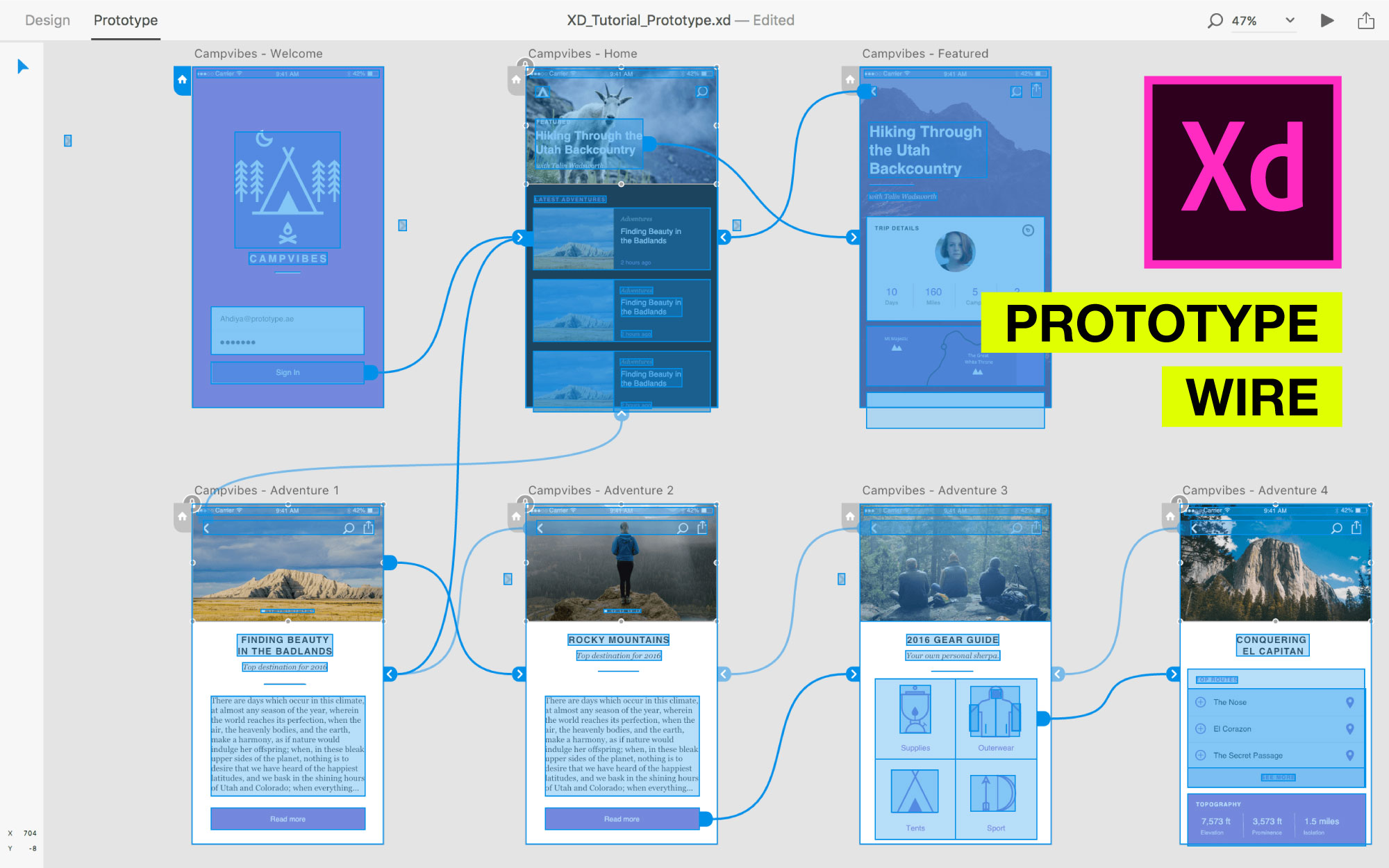Click Adventure 4 incoming wire arrow

[1174, 674]
